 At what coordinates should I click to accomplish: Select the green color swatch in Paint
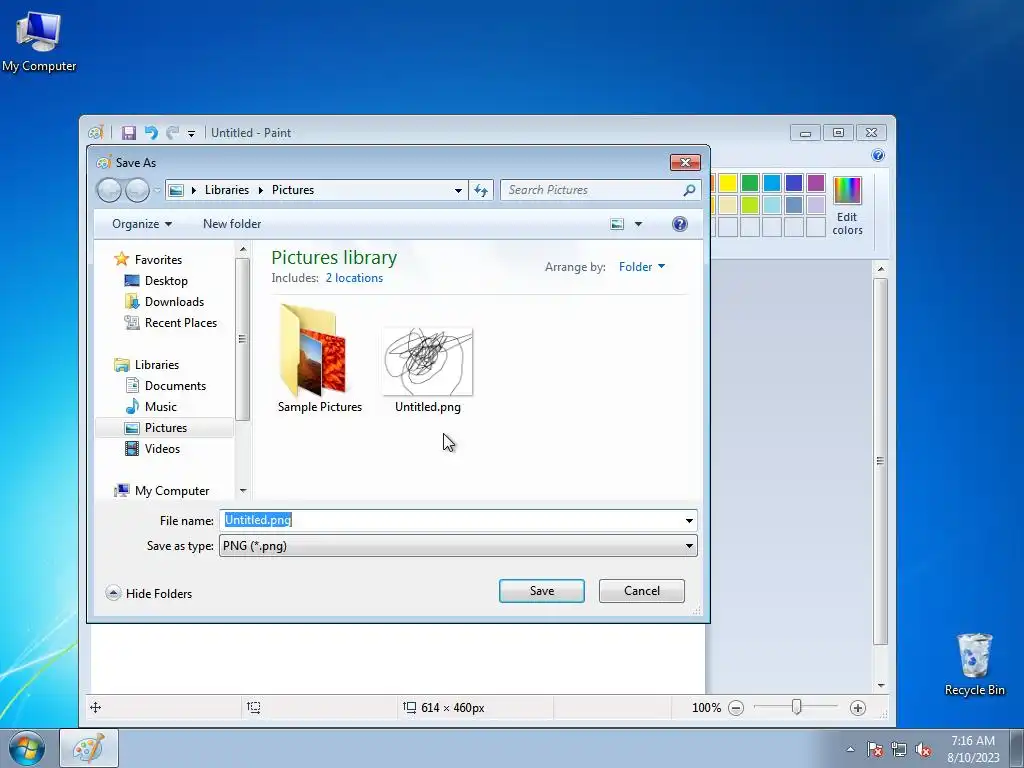coord(750,183)
